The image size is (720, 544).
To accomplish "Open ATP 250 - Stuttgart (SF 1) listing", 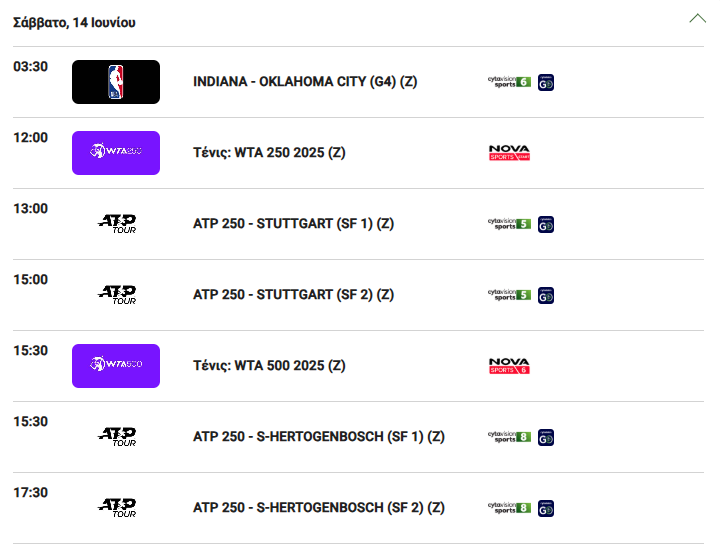I will point(293,224).
